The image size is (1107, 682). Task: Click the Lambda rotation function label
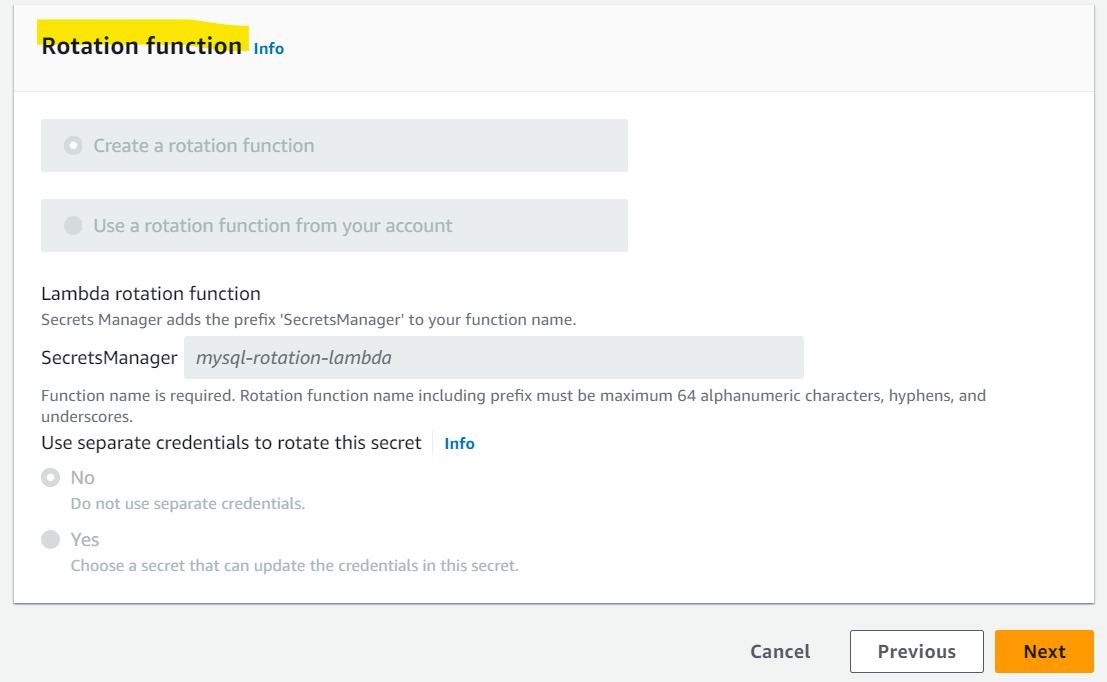point(150,293)
